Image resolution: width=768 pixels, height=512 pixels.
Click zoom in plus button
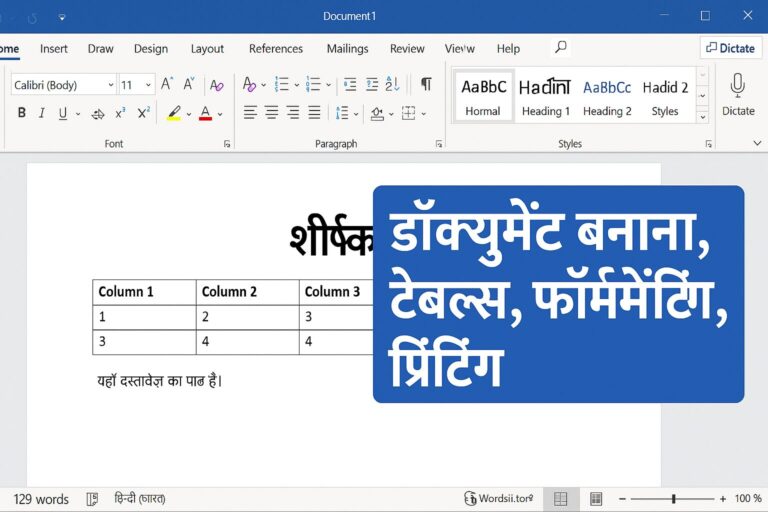pos(723,499)
